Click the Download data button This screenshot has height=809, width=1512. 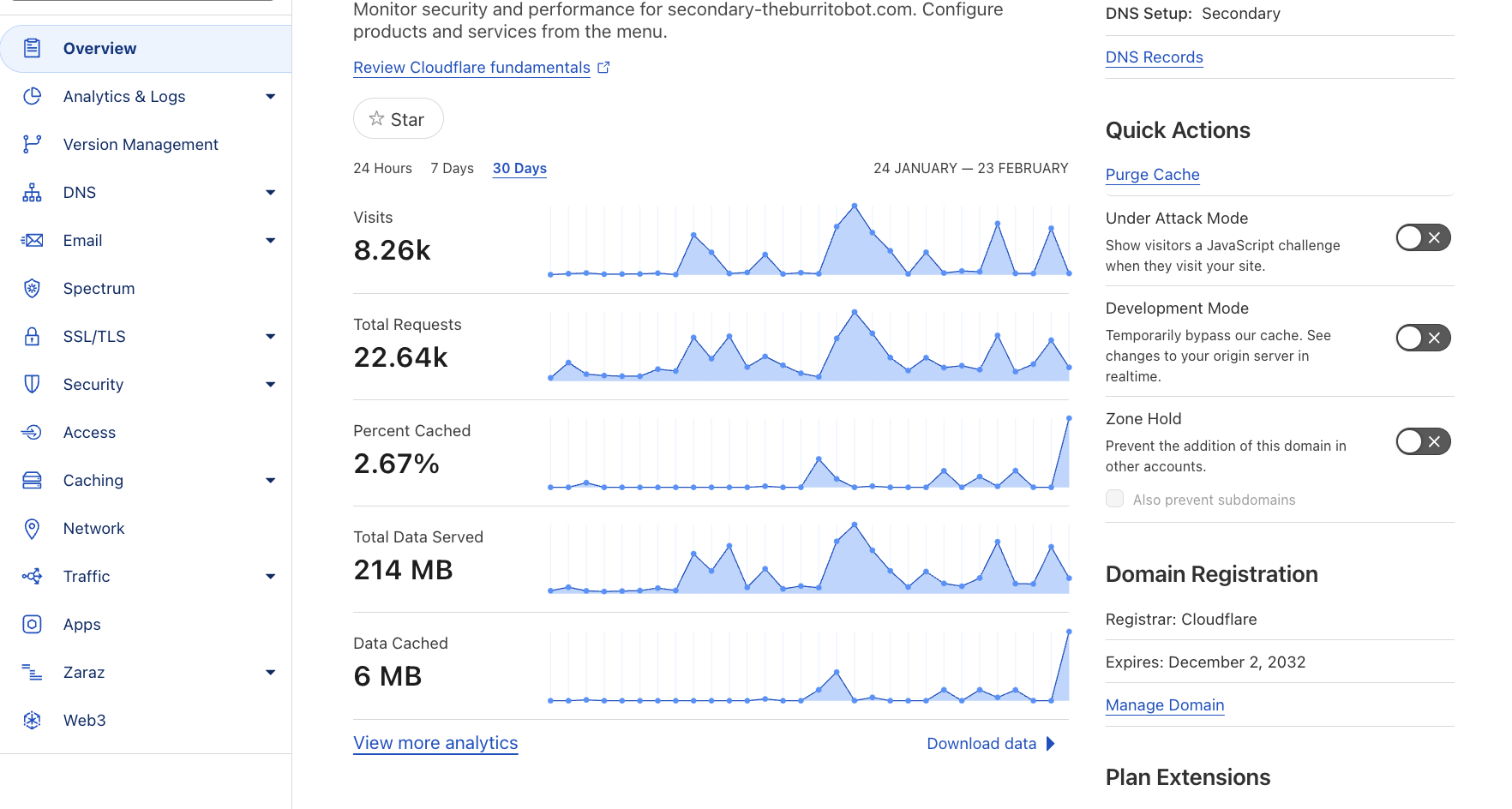click(x=990, y=744)
